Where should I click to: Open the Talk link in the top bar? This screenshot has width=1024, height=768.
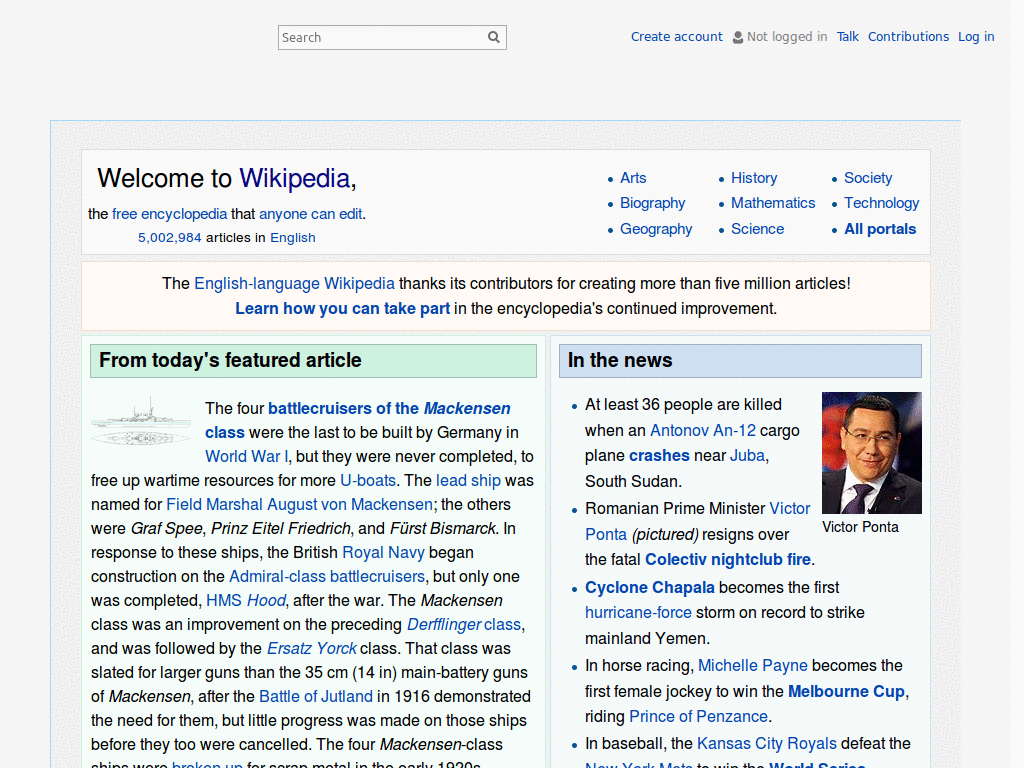(848, 37)
